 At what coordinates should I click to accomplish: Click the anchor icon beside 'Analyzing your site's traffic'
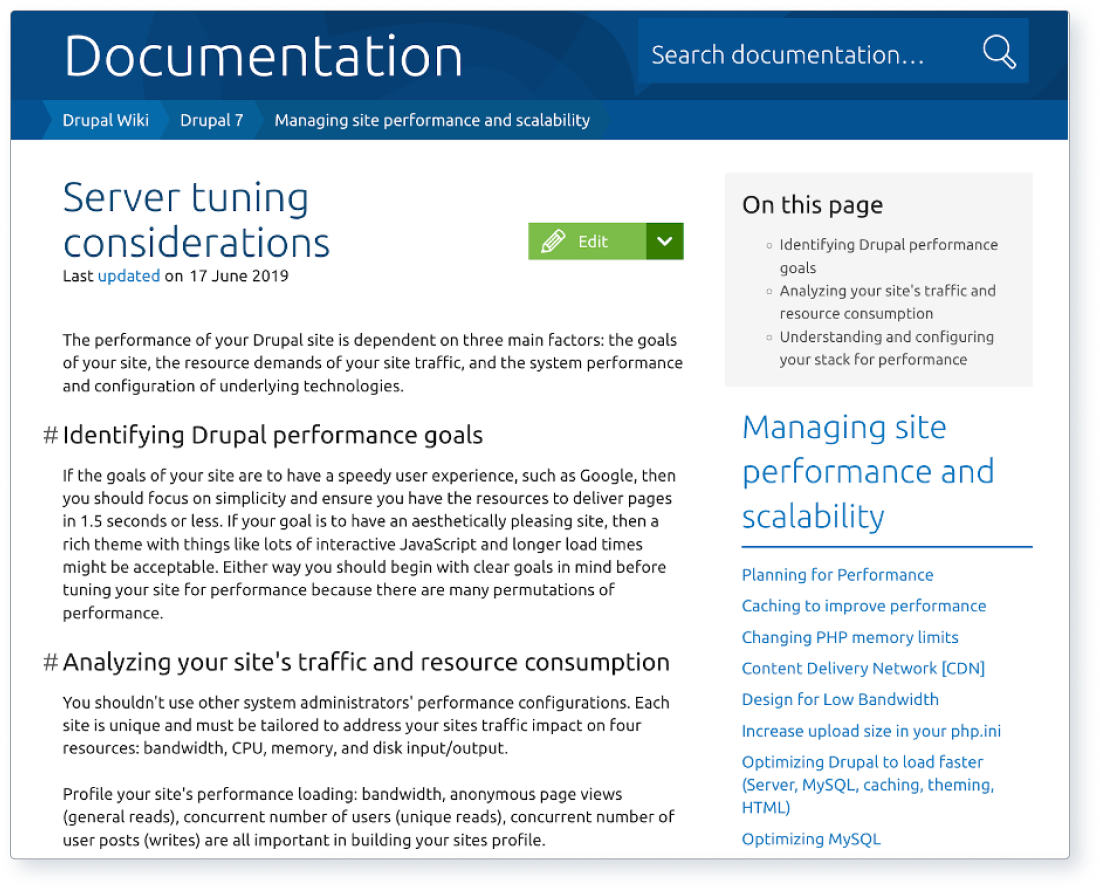click(x=50, y=662)
